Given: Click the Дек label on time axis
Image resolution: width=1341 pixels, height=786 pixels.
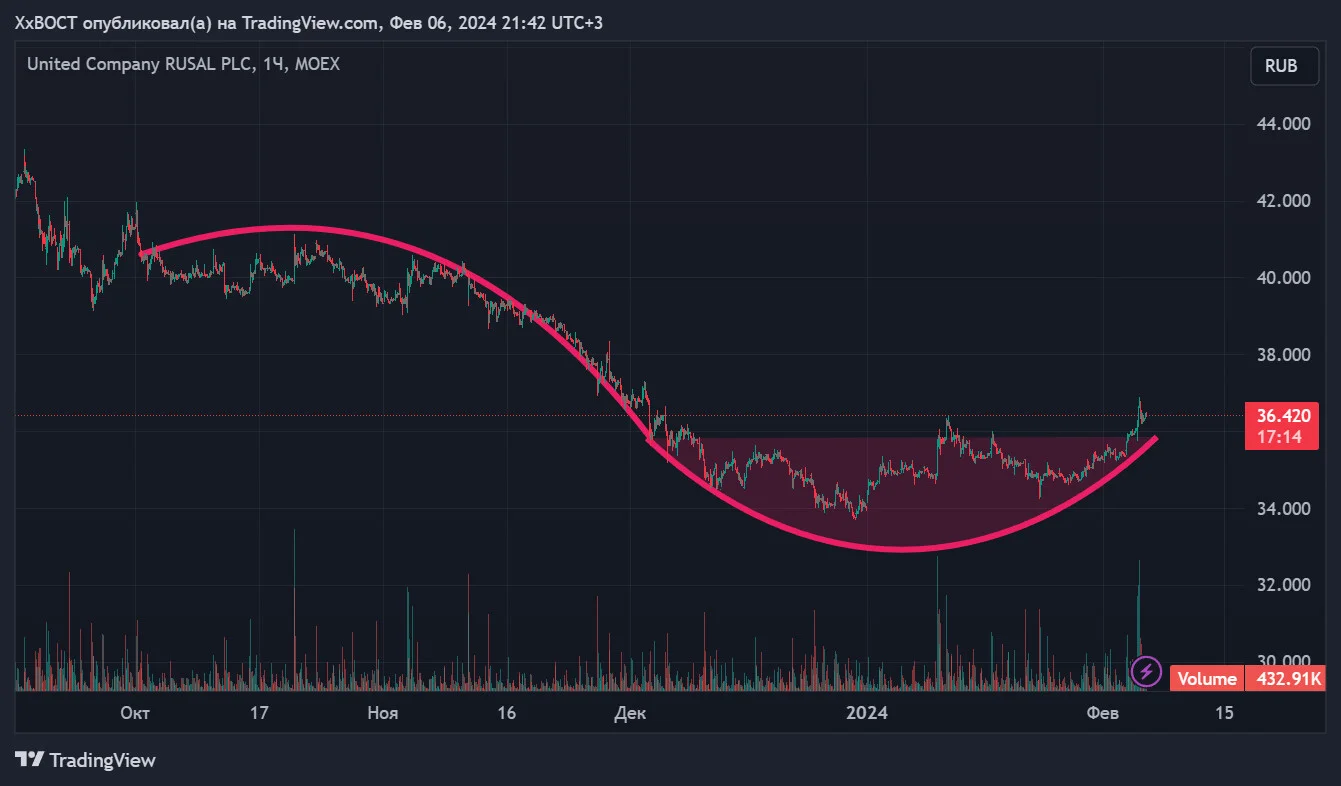Looking at the screenshot, I should (x=631, y=713).
